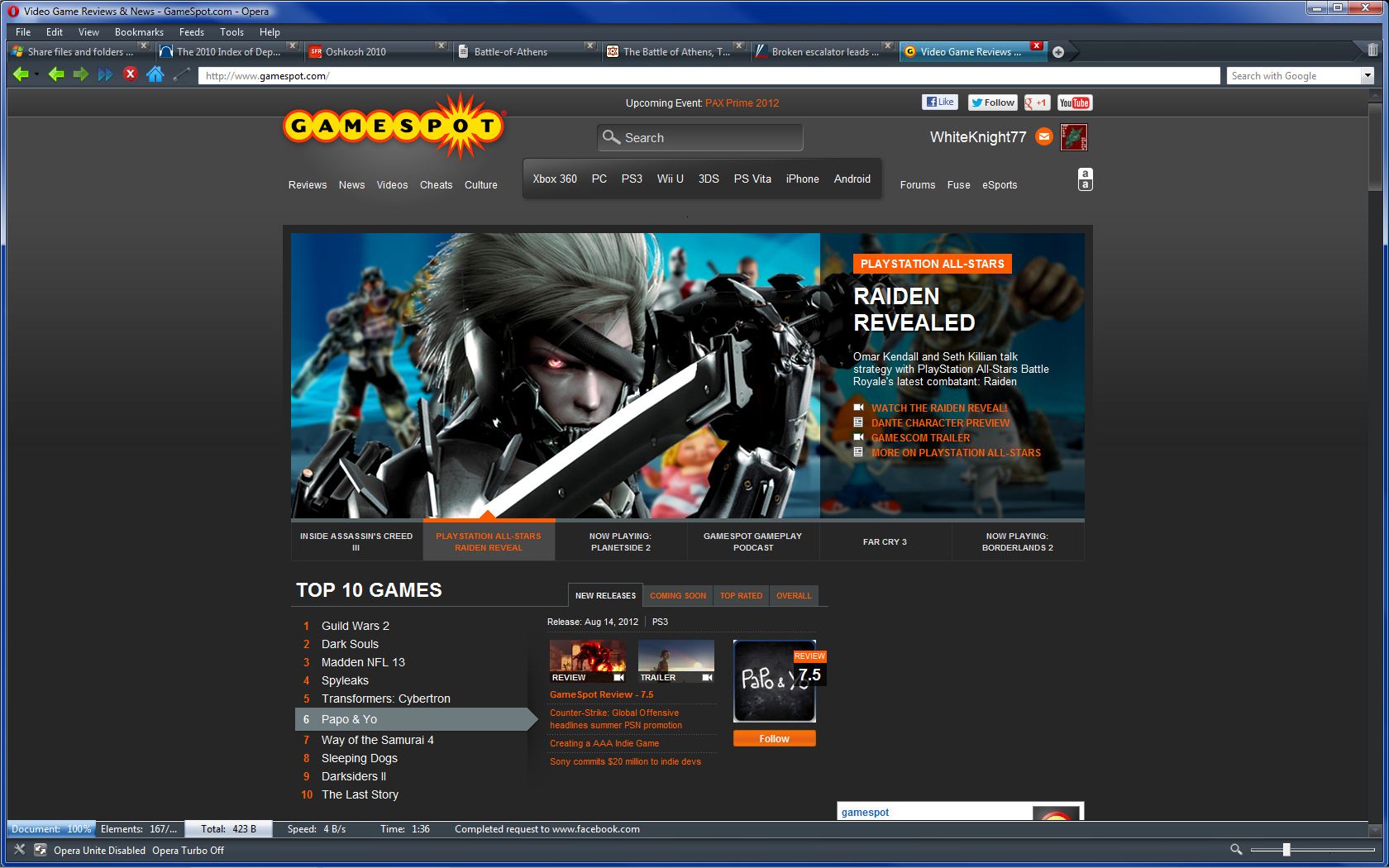Click the leftmost green back arrow

(x=20, y=75)
